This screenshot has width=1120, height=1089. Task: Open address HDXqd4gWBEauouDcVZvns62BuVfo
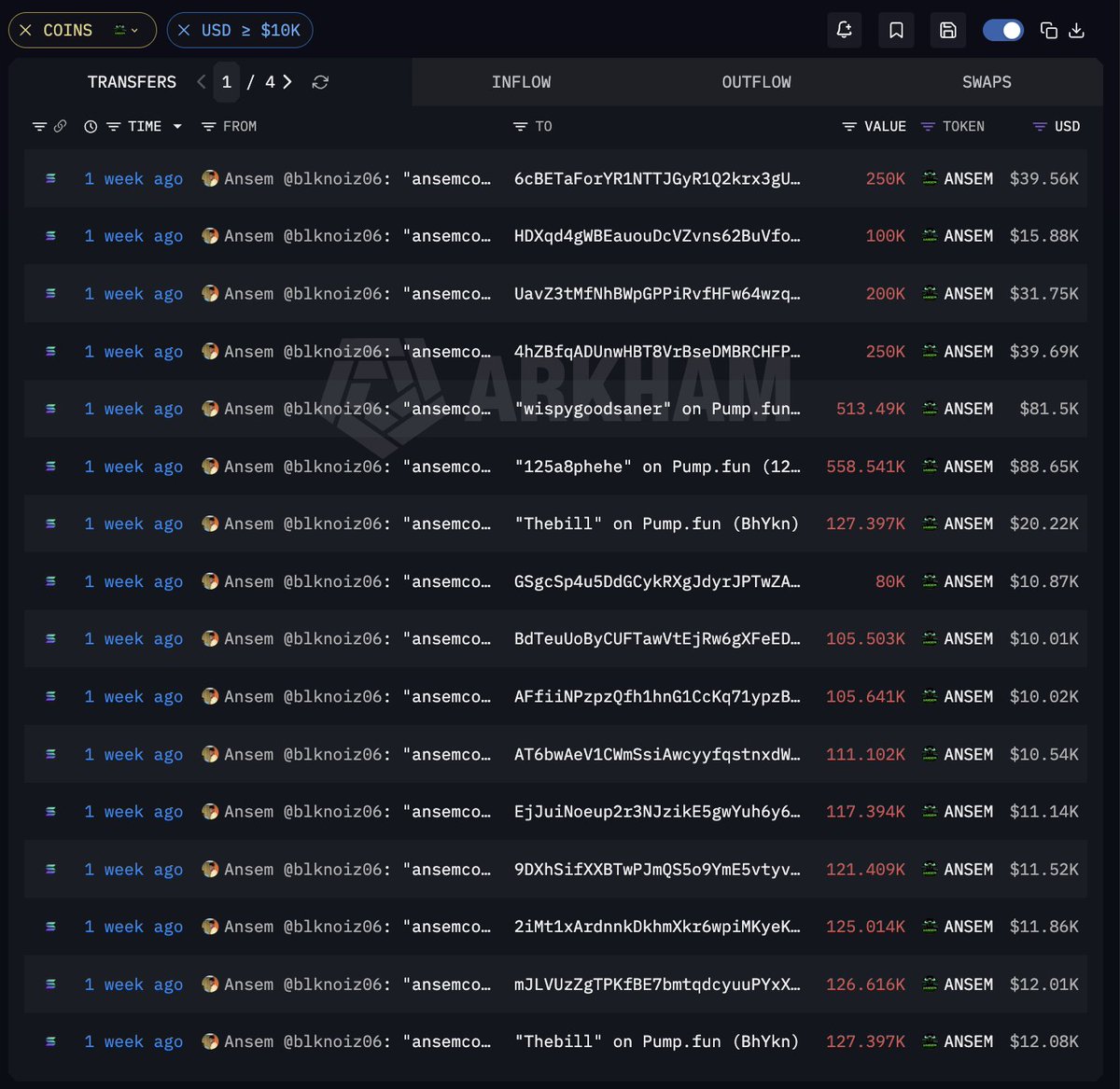tap(657, 236)
